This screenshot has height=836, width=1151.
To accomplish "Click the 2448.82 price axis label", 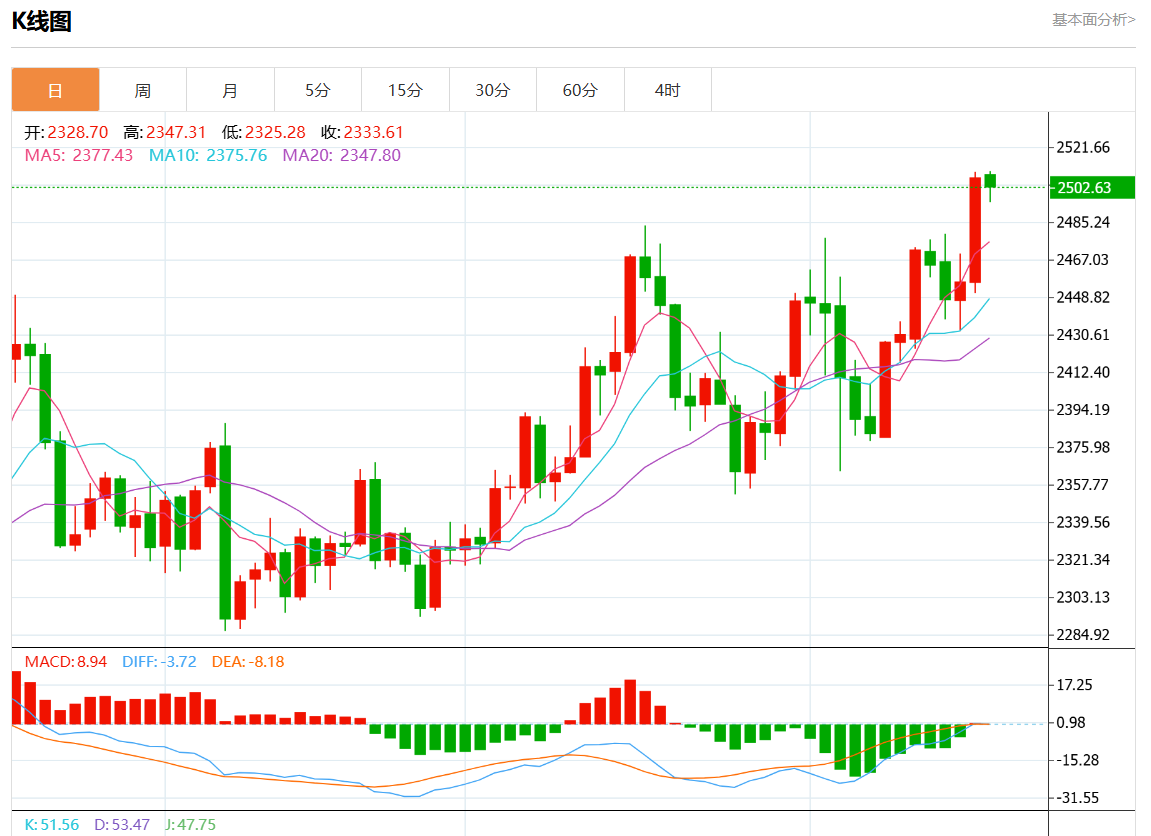I will pyautogui.click(x=1083, y=297).
